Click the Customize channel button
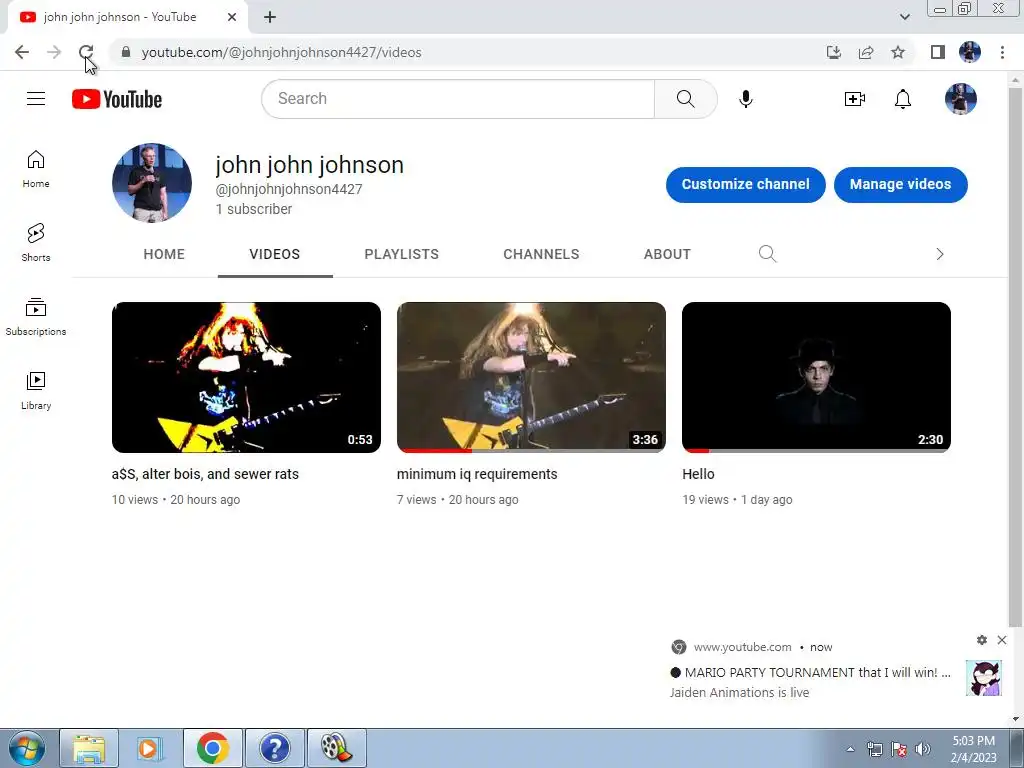This screenshot has height=768, width=1024. [745, 184]
